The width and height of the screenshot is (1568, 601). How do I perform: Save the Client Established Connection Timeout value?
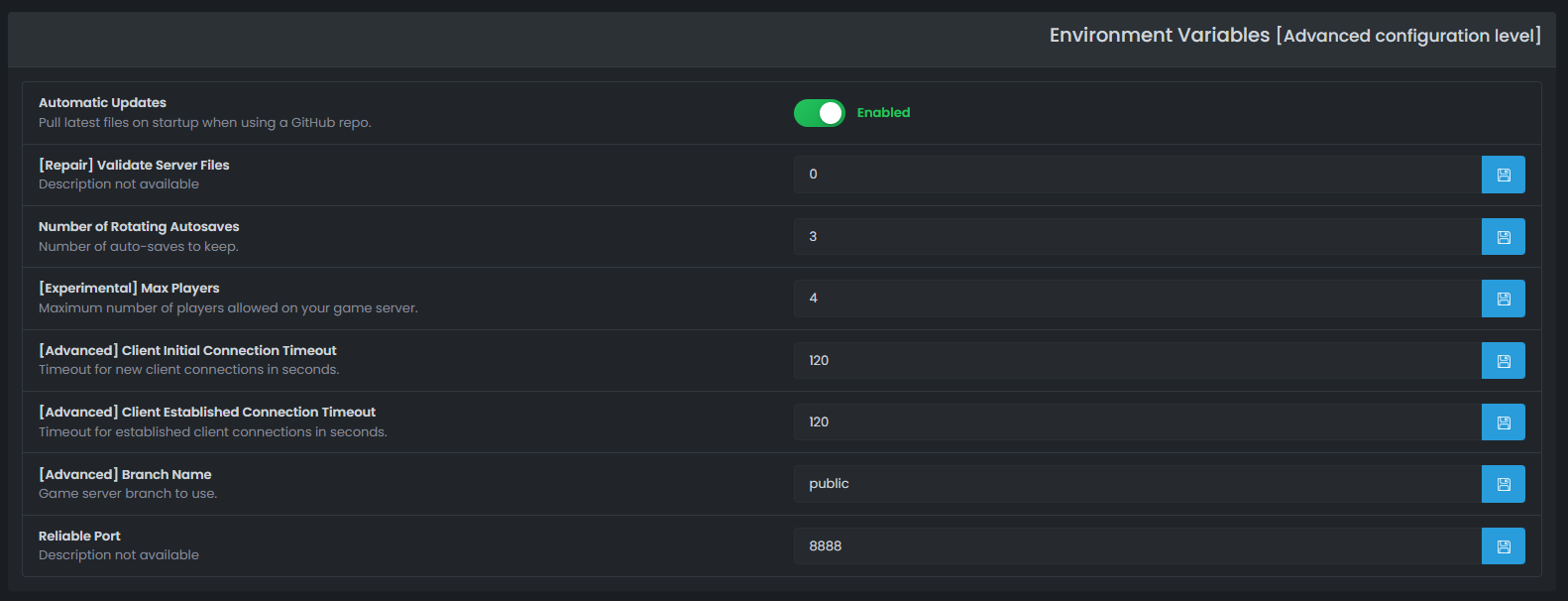1503,422
